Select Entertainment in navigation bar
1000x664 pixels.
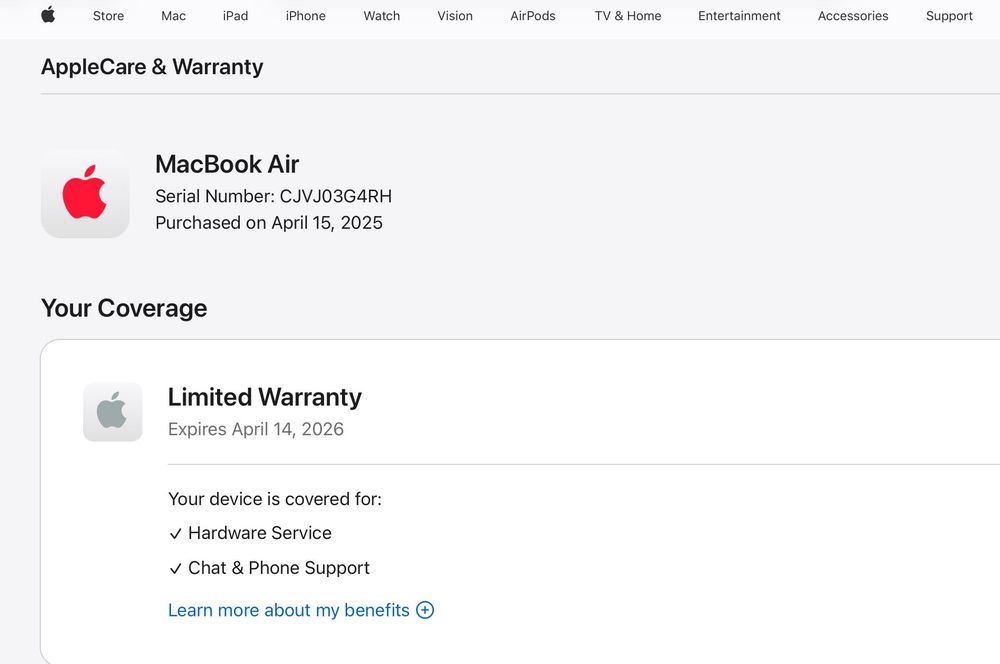(x=739, y=16)
